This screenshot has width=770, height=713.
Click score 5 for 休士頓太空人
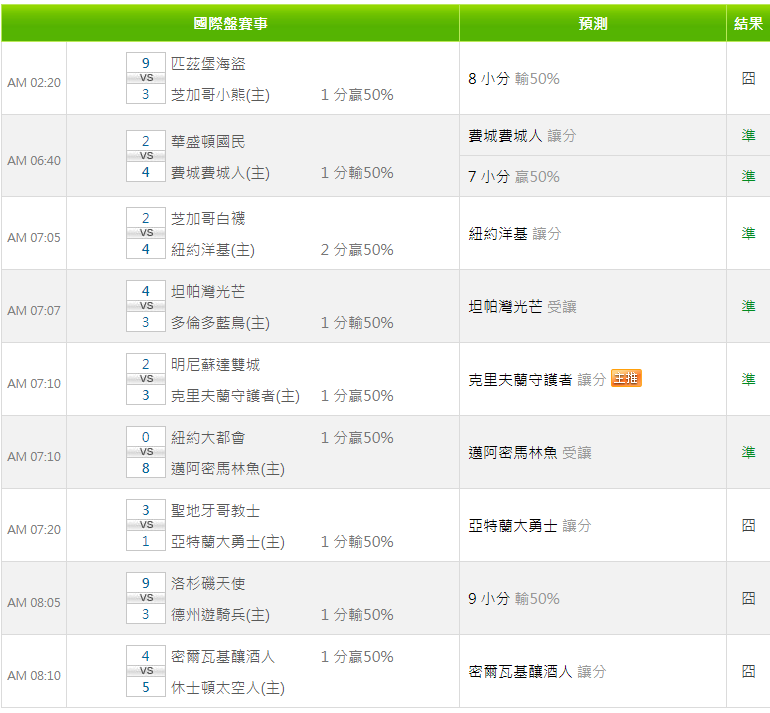coord(146,687)
